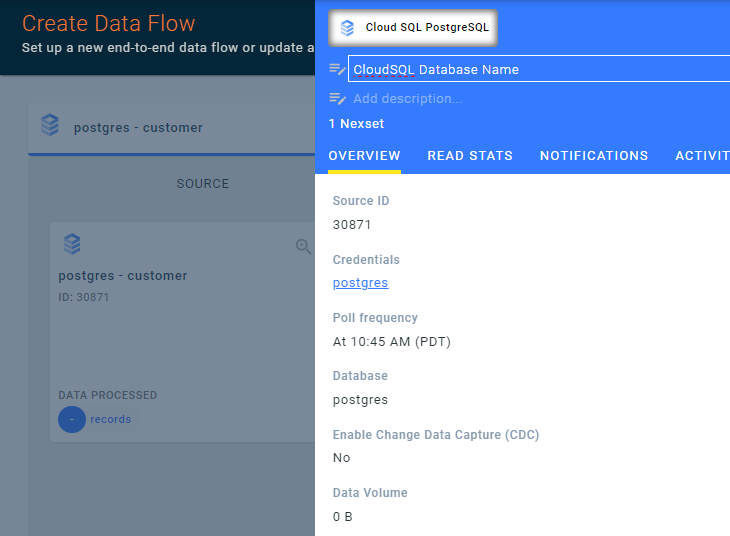The height and width of the screenshot is (536, 730).
Task: Click the edit icon beside Add description
Action: coord(337,99)
